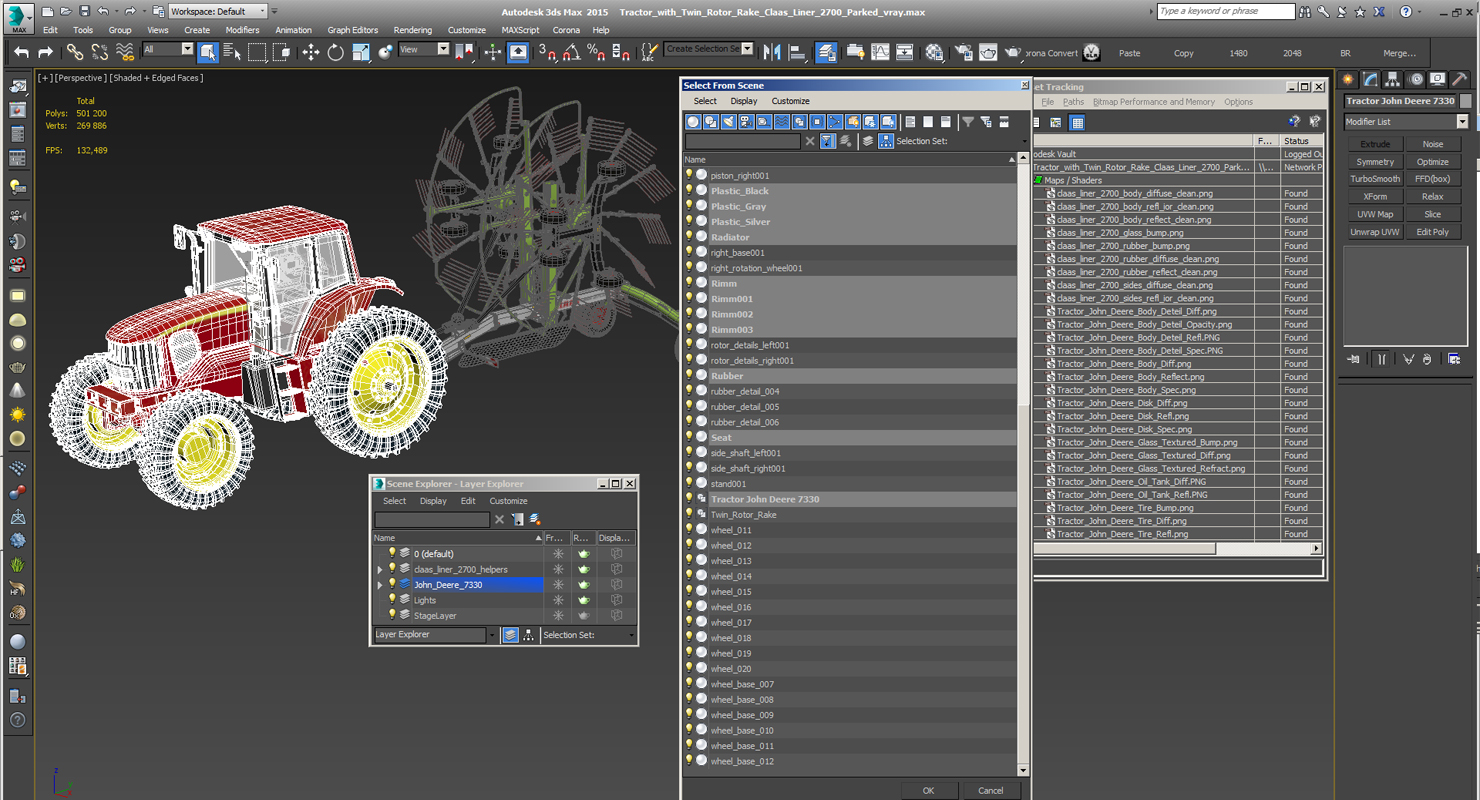Open the Workspace: Default dropdown

click(x=217, y=11)
